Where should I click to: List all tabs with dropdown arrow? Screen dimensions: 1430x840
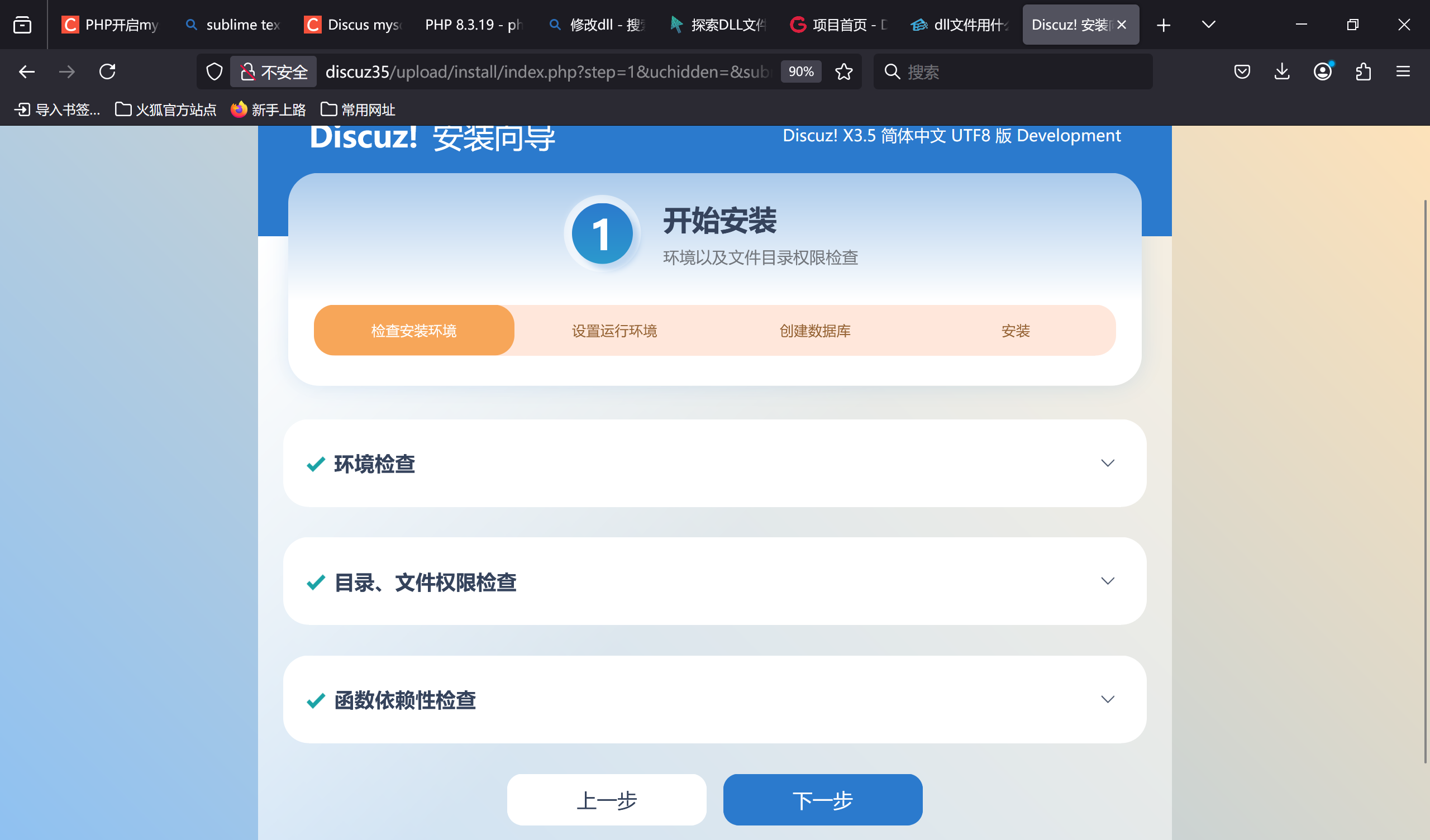(x=1209, y=25)
